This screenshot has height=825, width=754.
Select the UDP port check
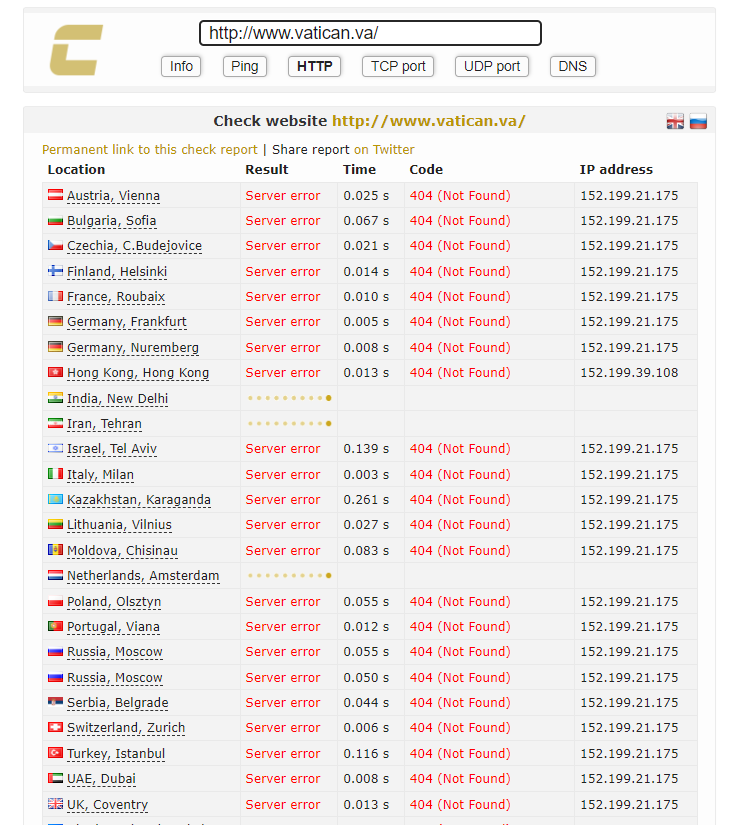(492, 66)
